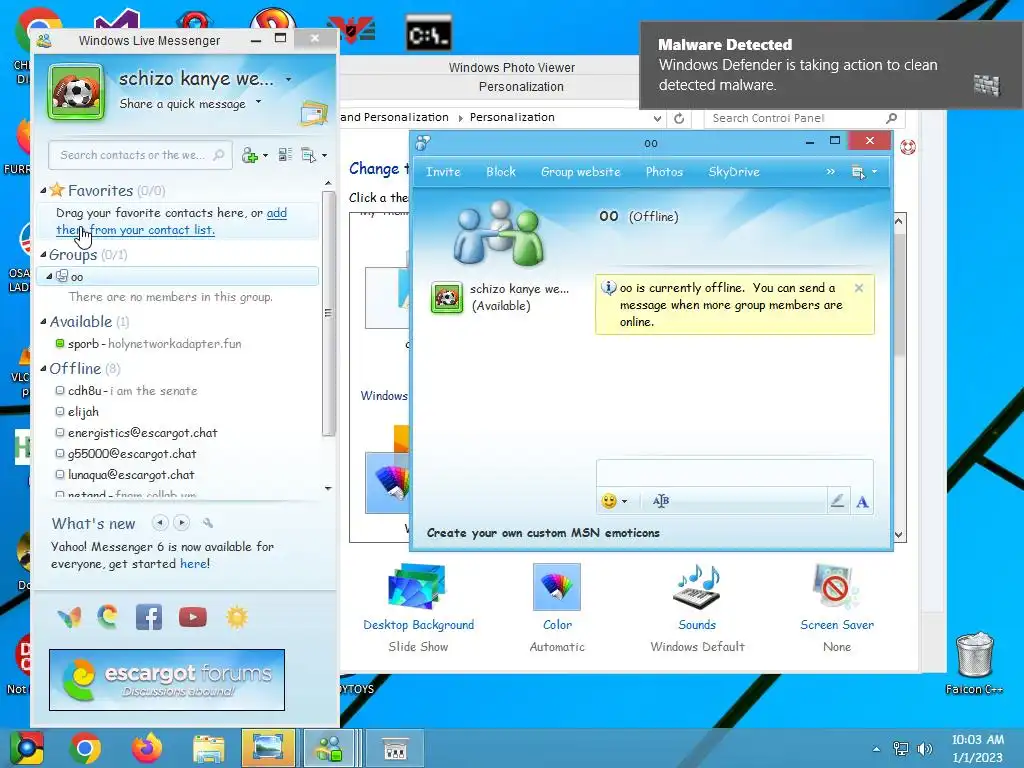The width and height of the screenshot is (1024, 768).
Task: Open the font style A icon
Action: 862,502
